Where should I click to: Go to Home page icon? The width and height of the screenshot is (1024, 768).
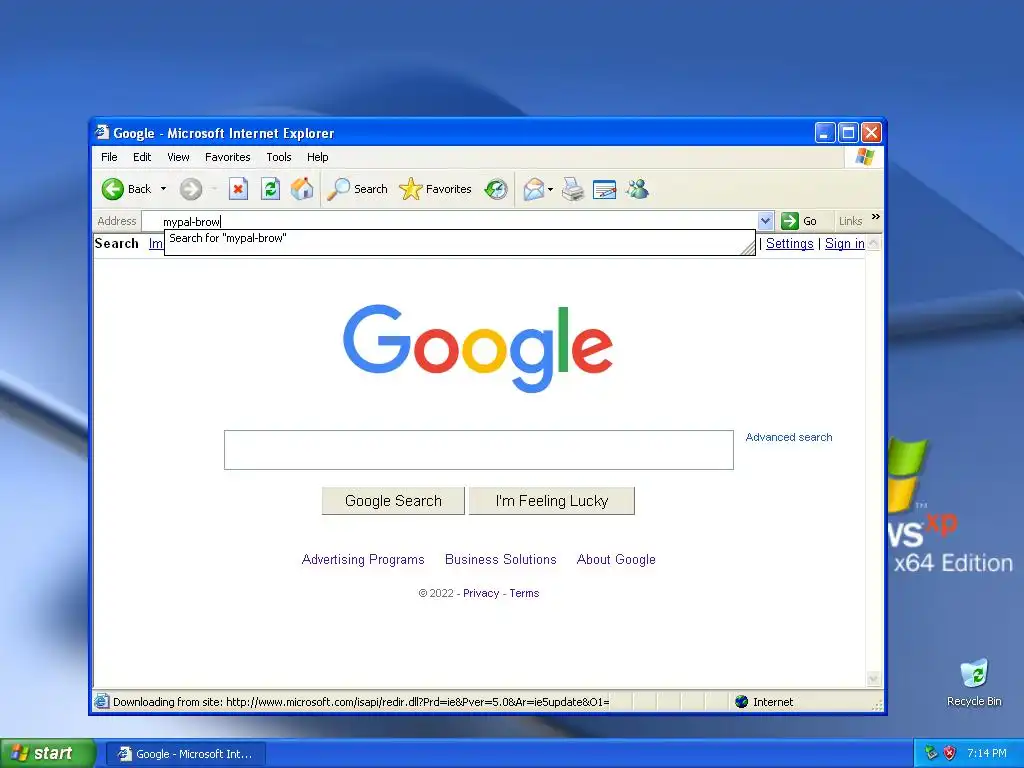(302, 189)
